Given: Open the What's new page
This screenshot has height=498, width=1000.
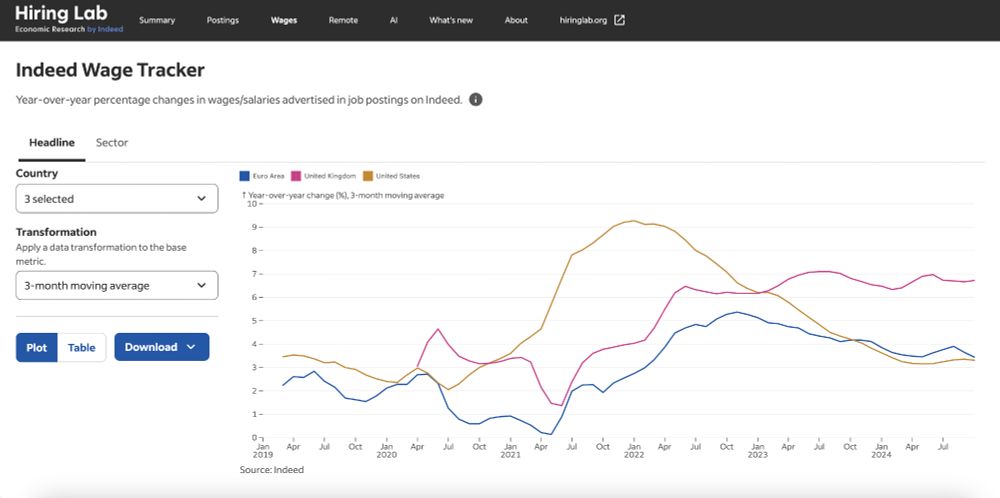Looking at the screenshot, I should tap(451, 20).
